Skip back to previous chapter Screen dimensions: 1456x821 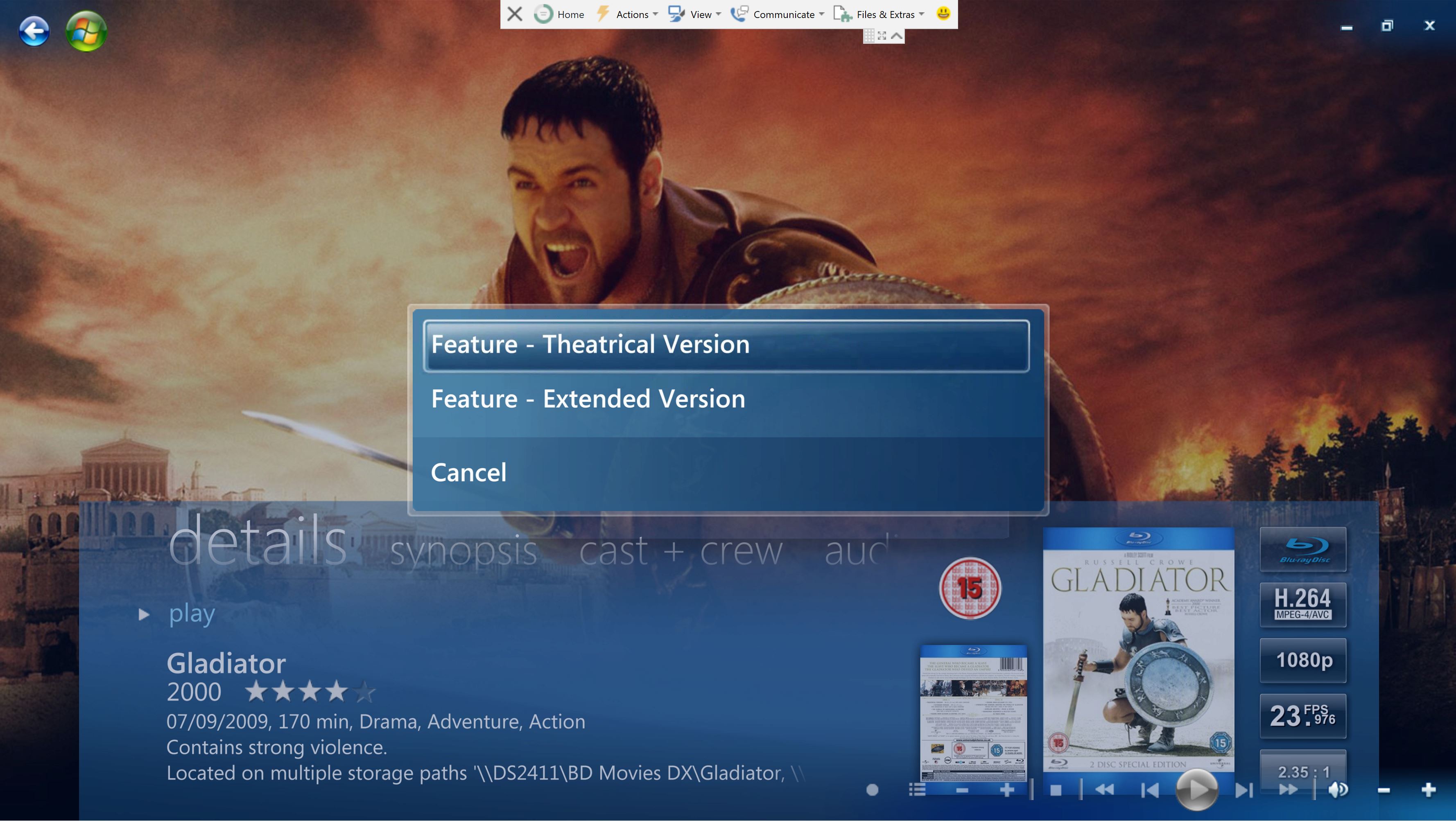[1150, 790]
